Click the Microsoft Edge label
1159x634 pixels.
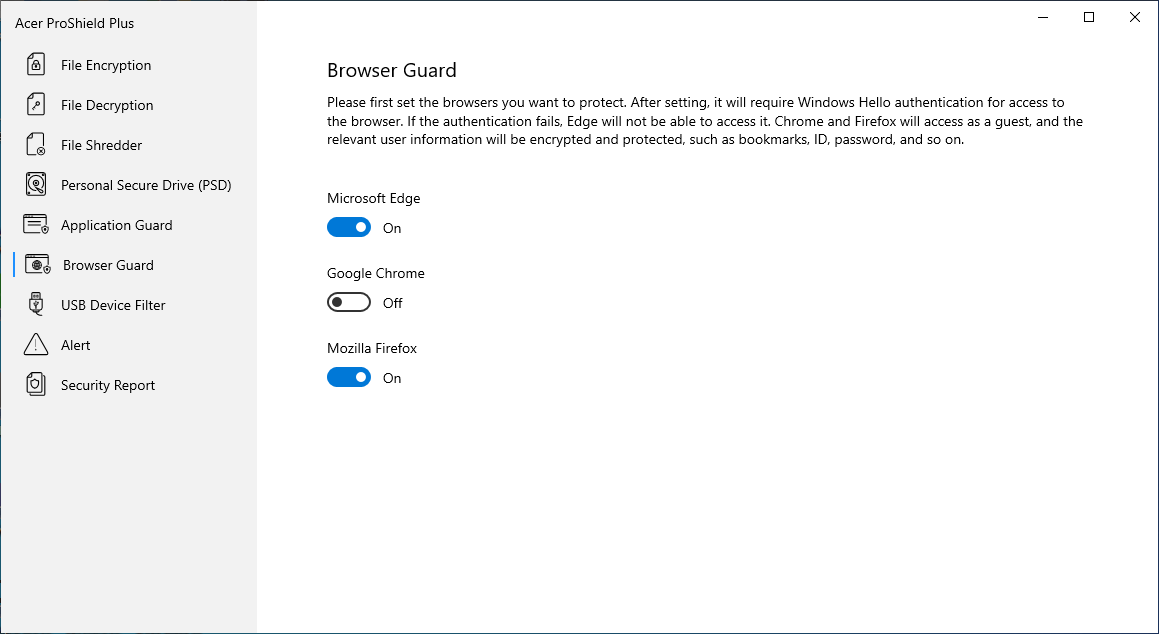373,198
